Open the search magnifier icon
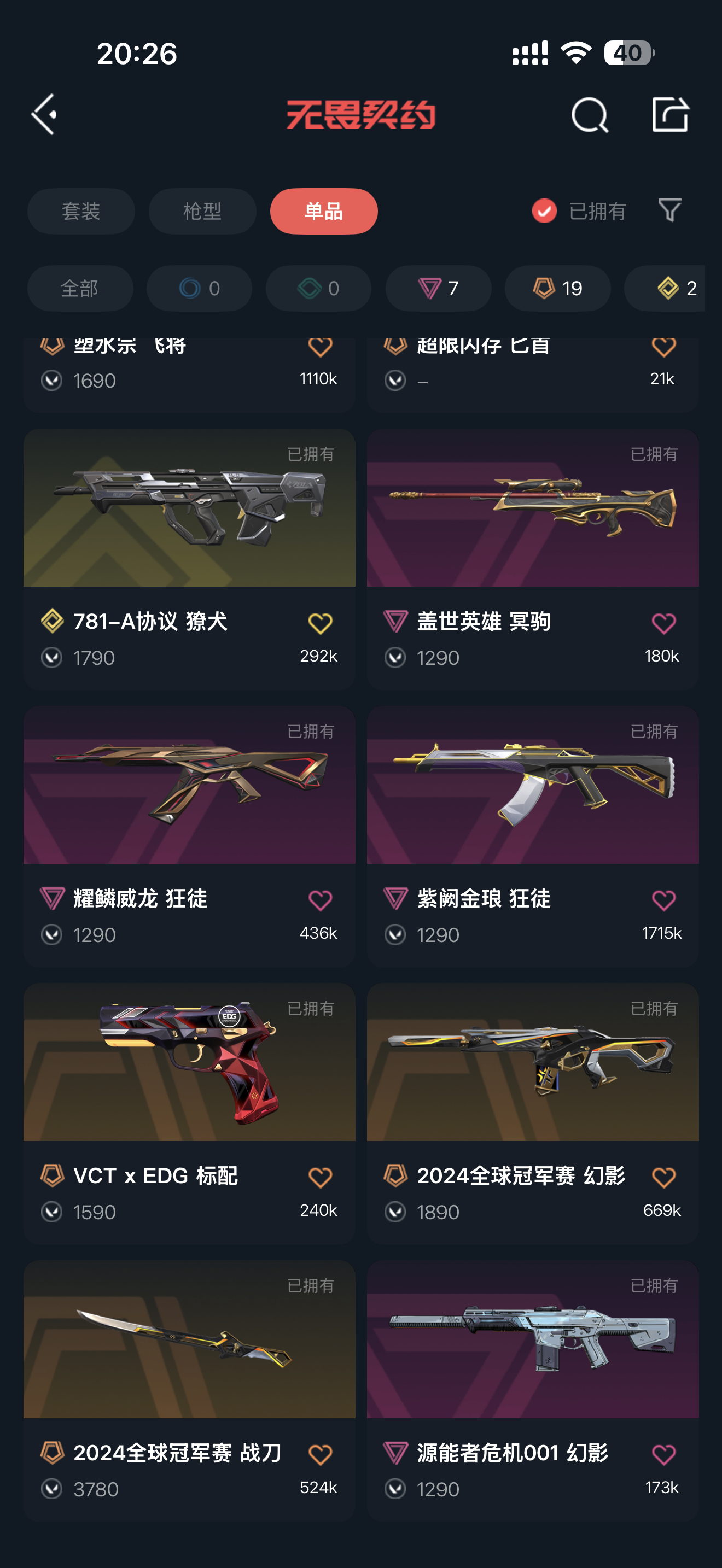The image size is (722, 1568). (x=589, y=114)
